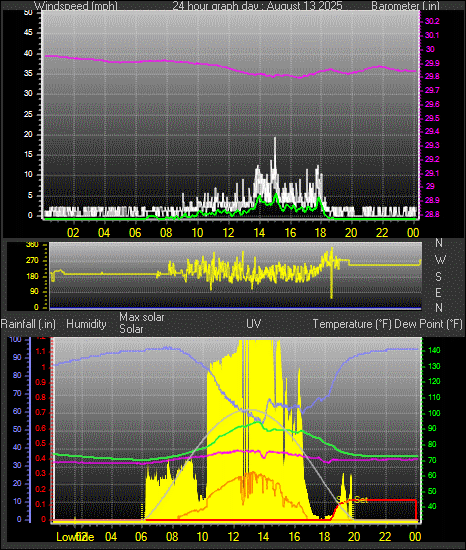Image resolution: width=466 pixels, height=550 pixels.
Task: Select the Rainfall (.in) legend label
Action: click(28, 324)
